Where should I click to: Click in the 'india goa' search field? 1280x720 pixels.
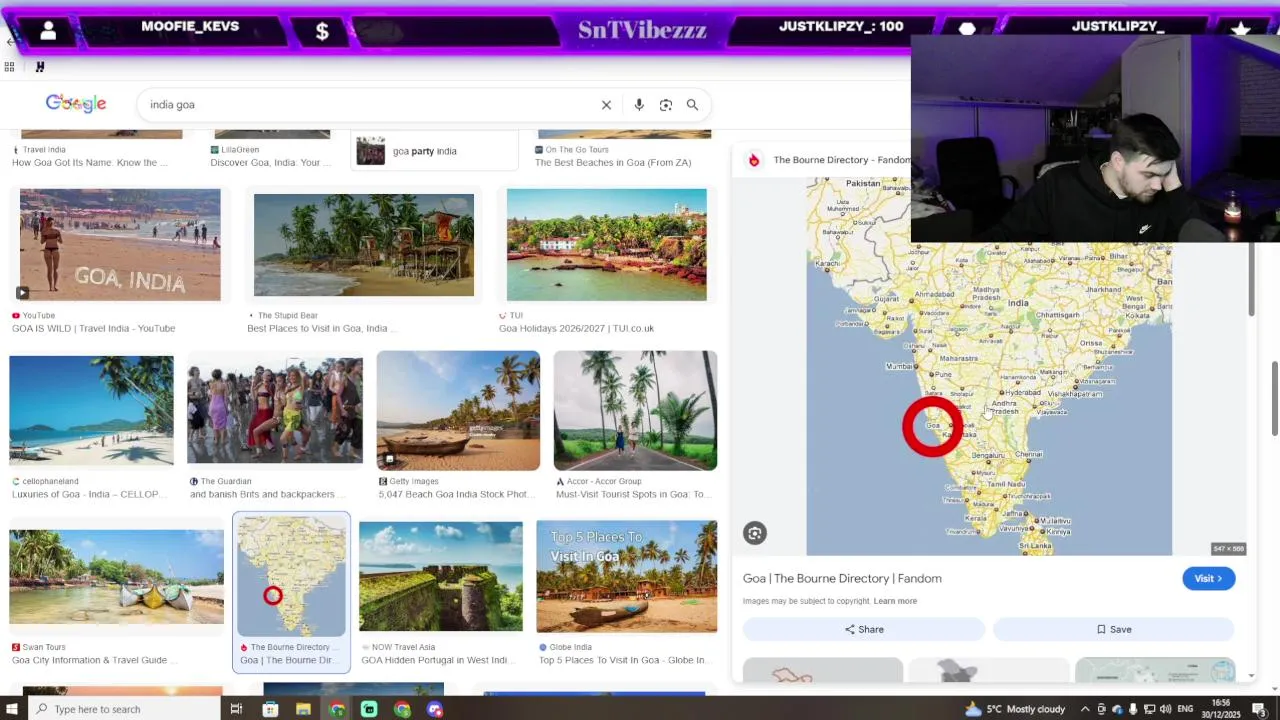coord(370,105)
